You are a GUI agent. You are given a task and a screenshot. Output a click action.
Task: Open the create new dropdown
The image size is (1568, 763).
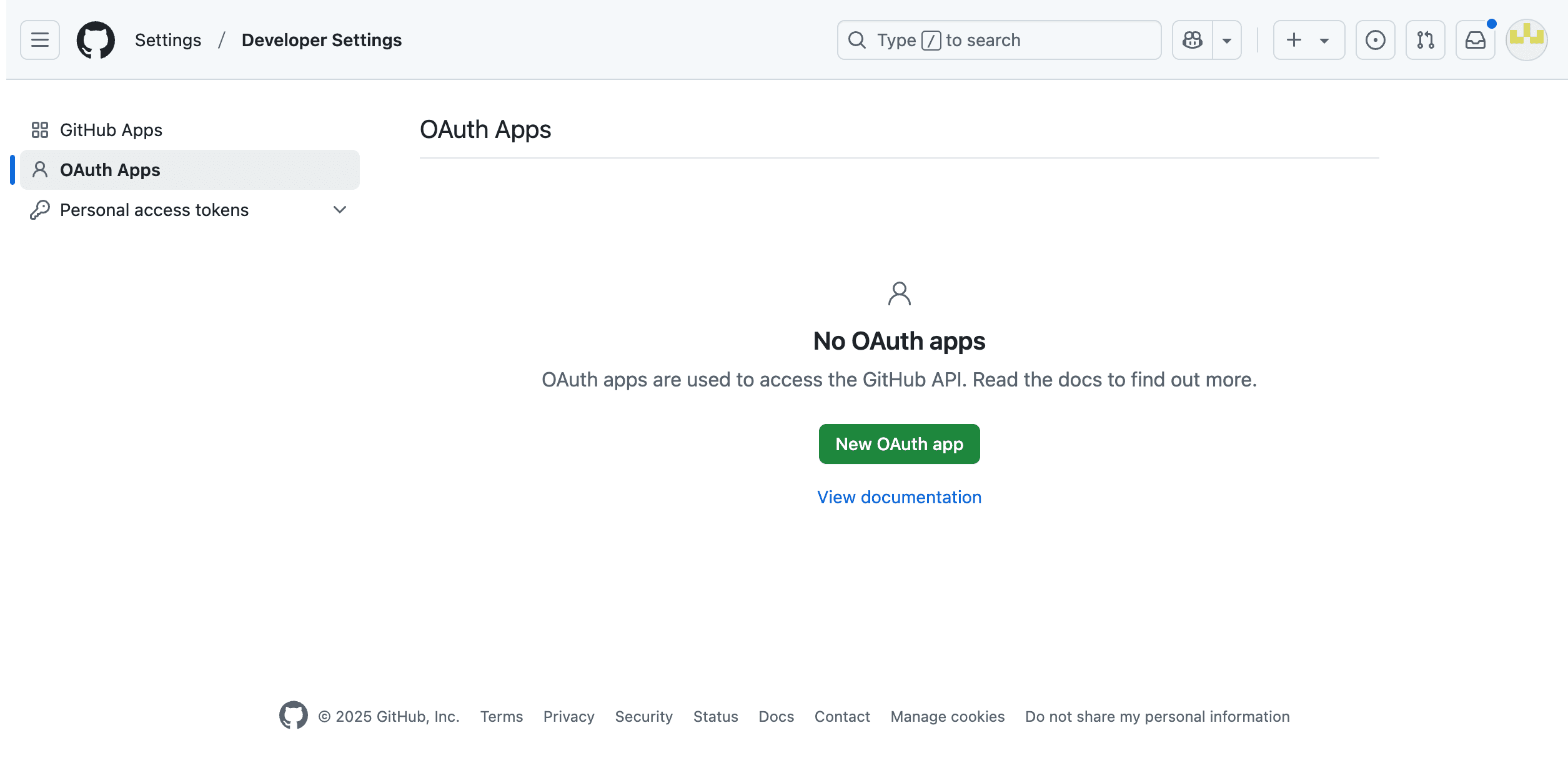pyautogui.click(x=1309, y=39)
